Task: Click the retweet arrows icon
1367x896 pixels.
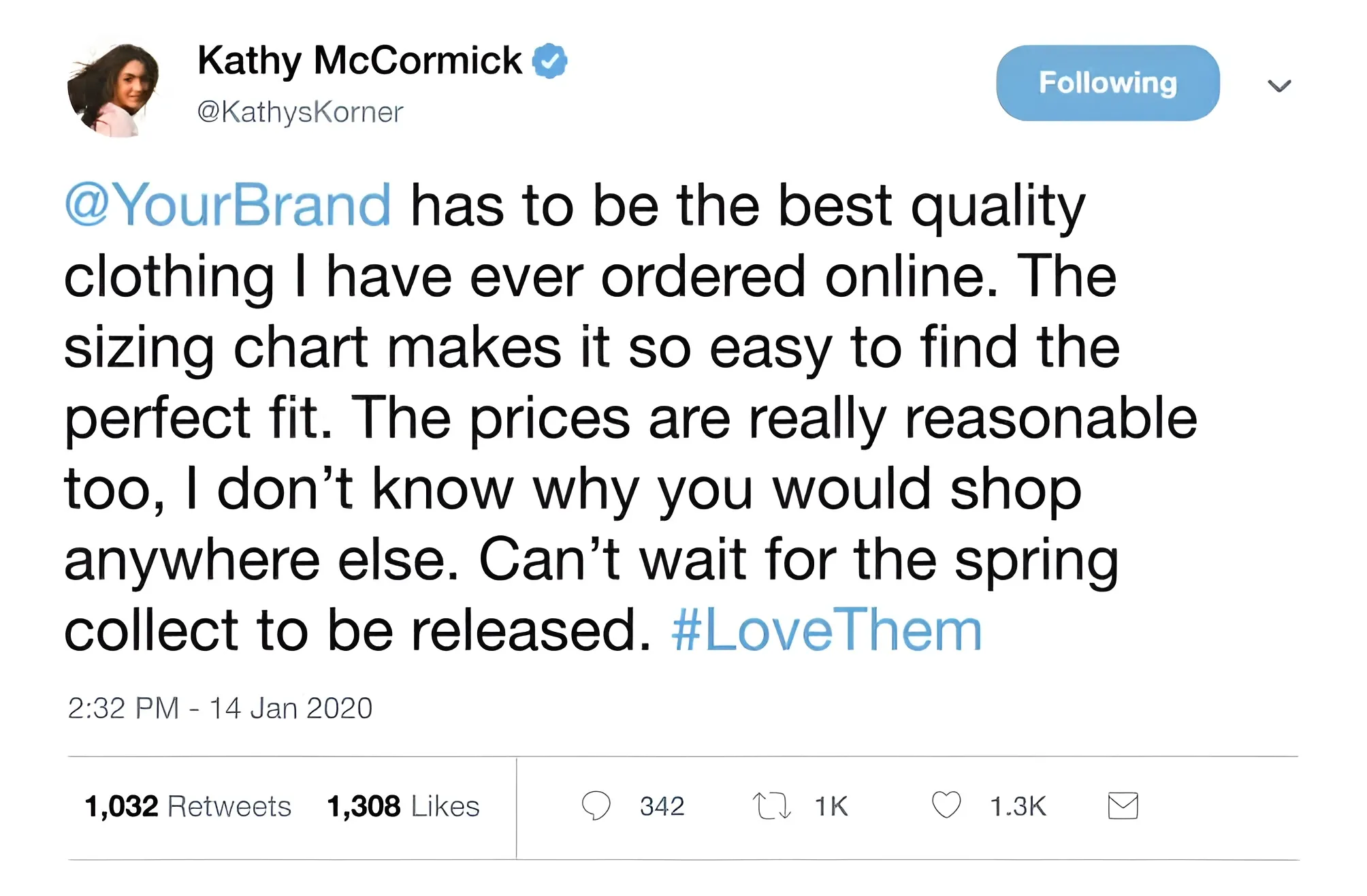Action: pyautogui.click(x=771, y=805)
